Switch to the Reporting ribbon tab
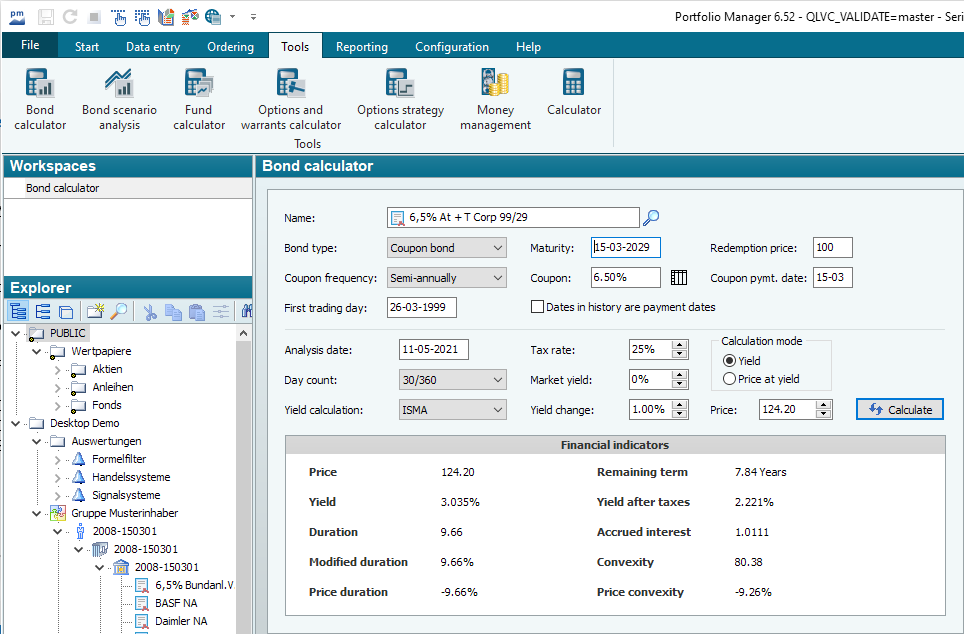The height and width of the screenshot is (634, 964). point(362,47)
